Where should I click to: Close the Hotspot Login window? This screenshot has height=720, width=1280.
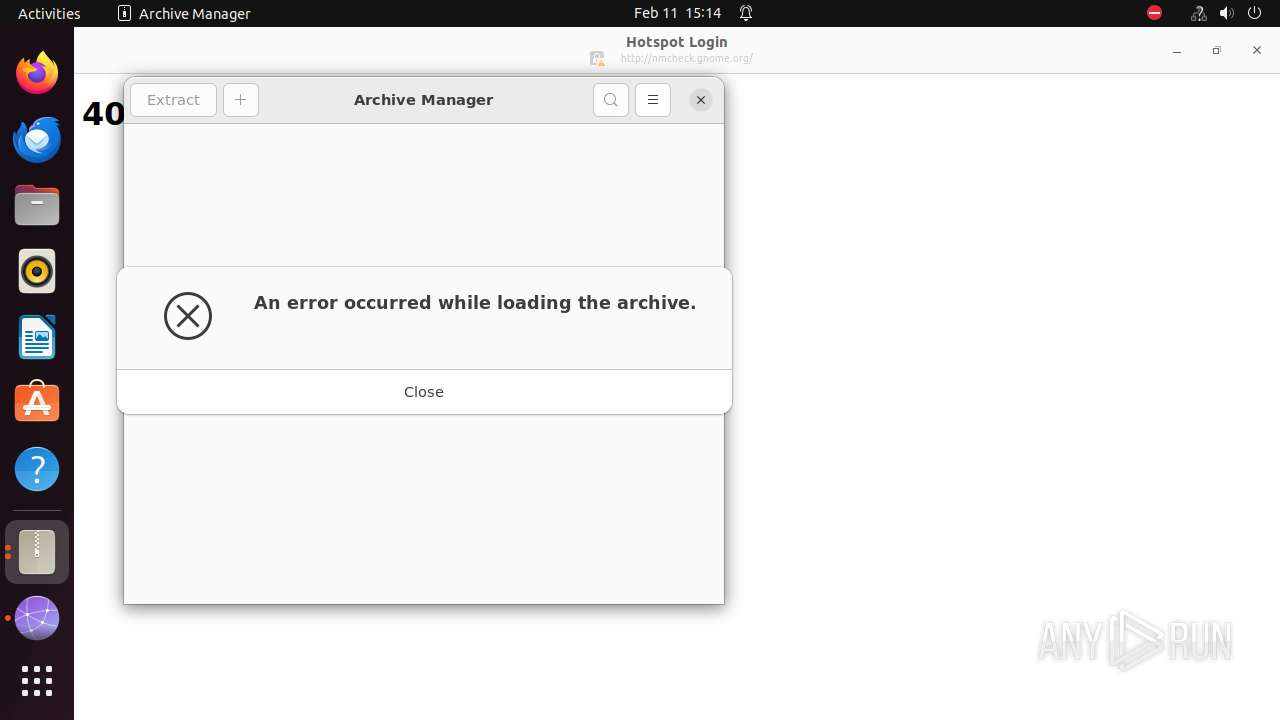coord(1257,50)
